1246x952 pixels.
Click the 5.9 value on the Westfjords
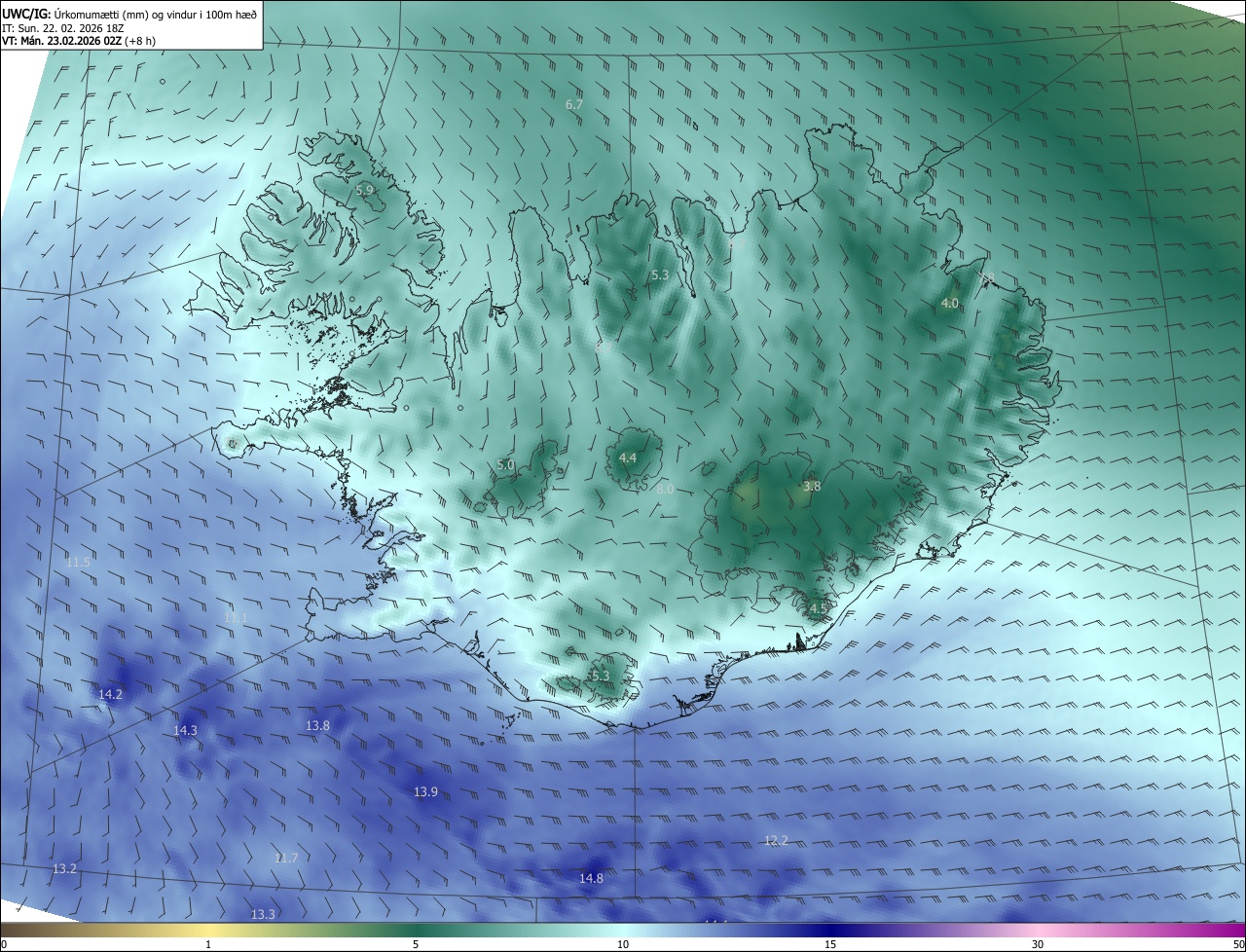pos(364,190)
